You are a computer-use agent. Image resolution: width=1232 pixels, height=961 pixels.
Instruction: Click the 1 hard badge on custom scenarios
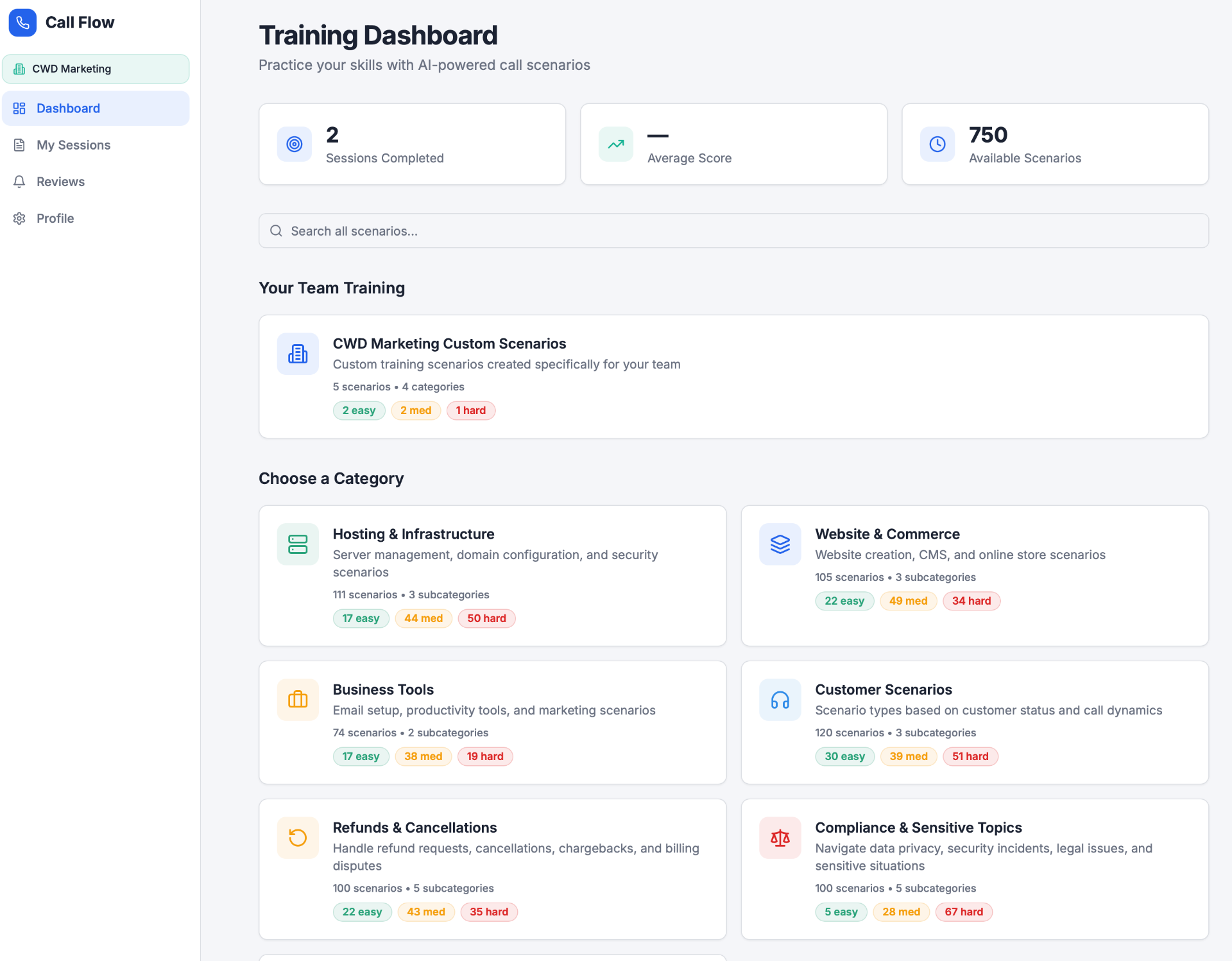coord(471,411)
